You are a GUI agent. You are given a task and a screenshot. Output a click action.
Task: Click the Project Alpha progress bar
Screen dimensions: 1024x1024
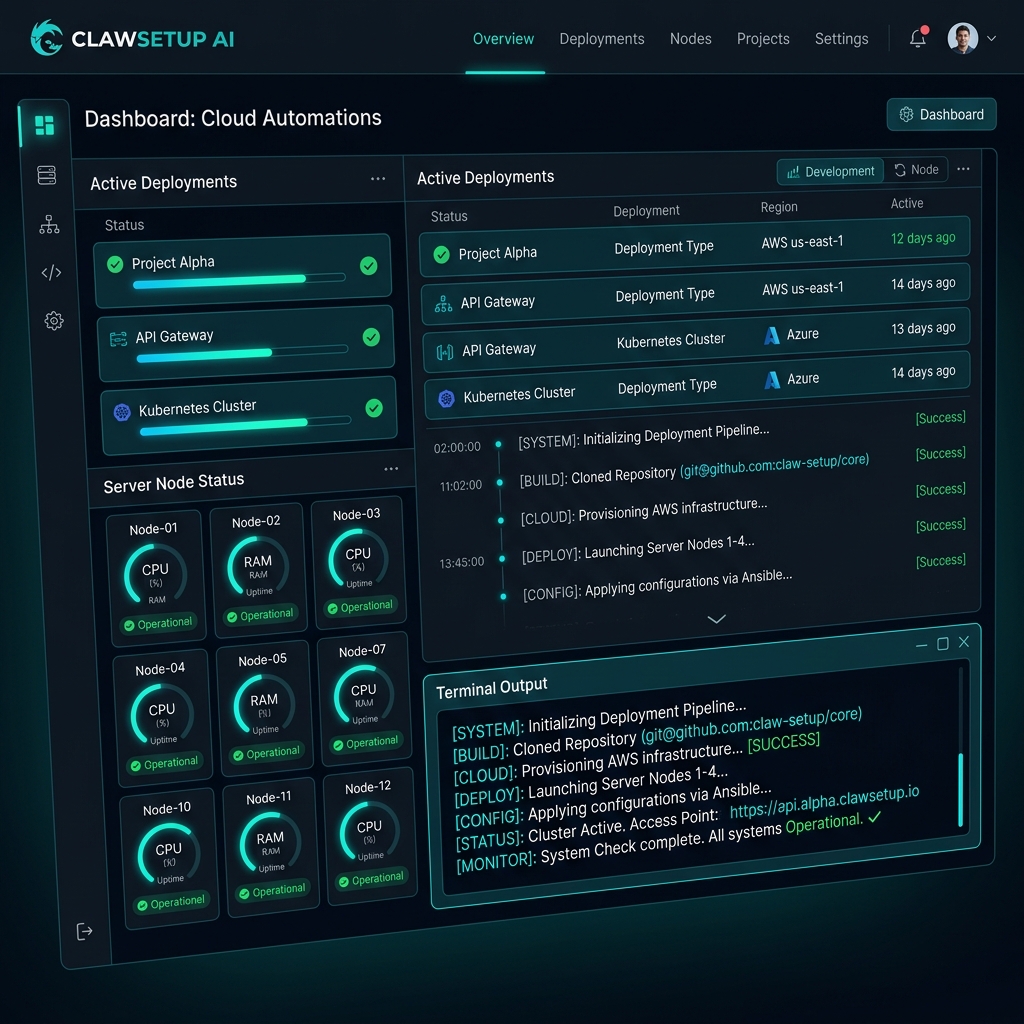pos(238,281)
